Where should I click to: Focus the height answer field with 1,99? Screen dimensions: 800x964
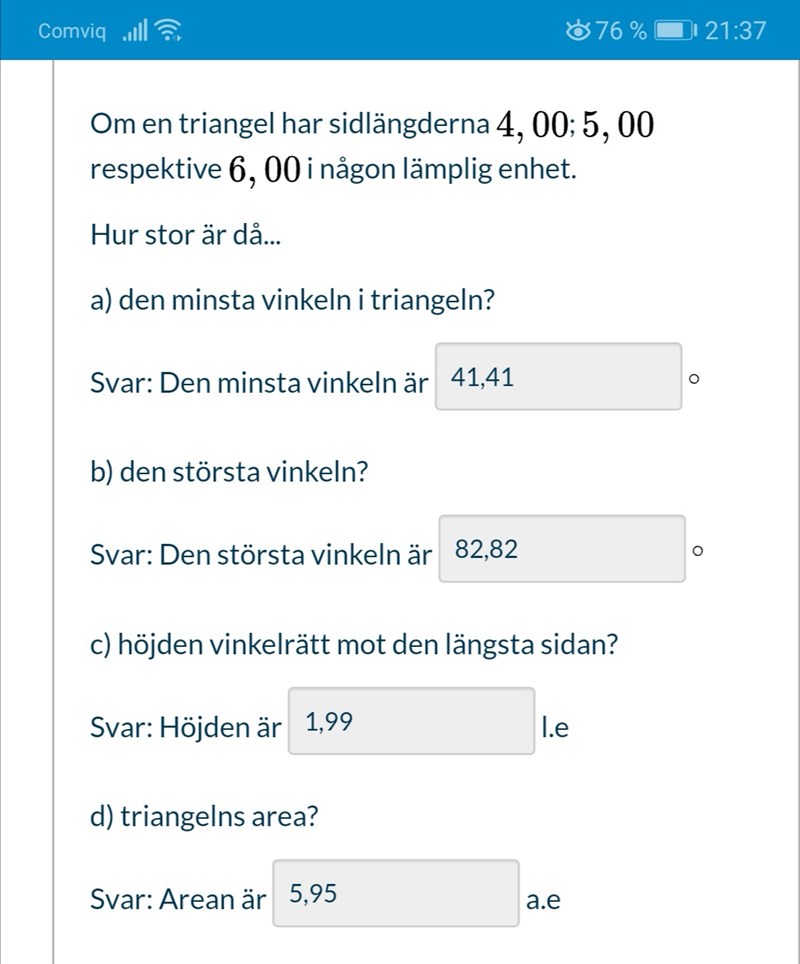[412, 721]
